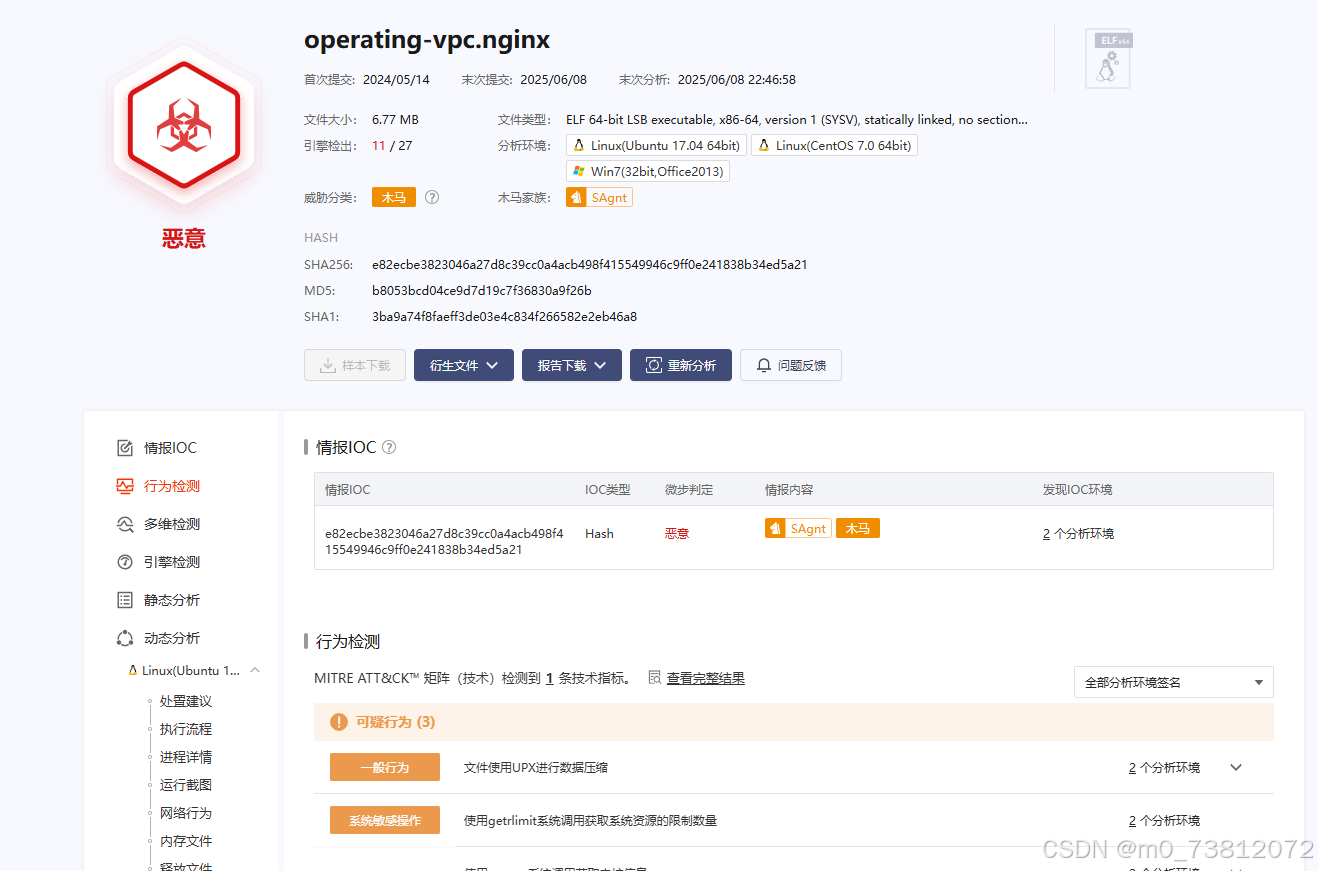Click the penguin icon in the sidebar Ubuntu node
Screen dimensions: 1318x871
pyautogui.click(x=133, y=670)
